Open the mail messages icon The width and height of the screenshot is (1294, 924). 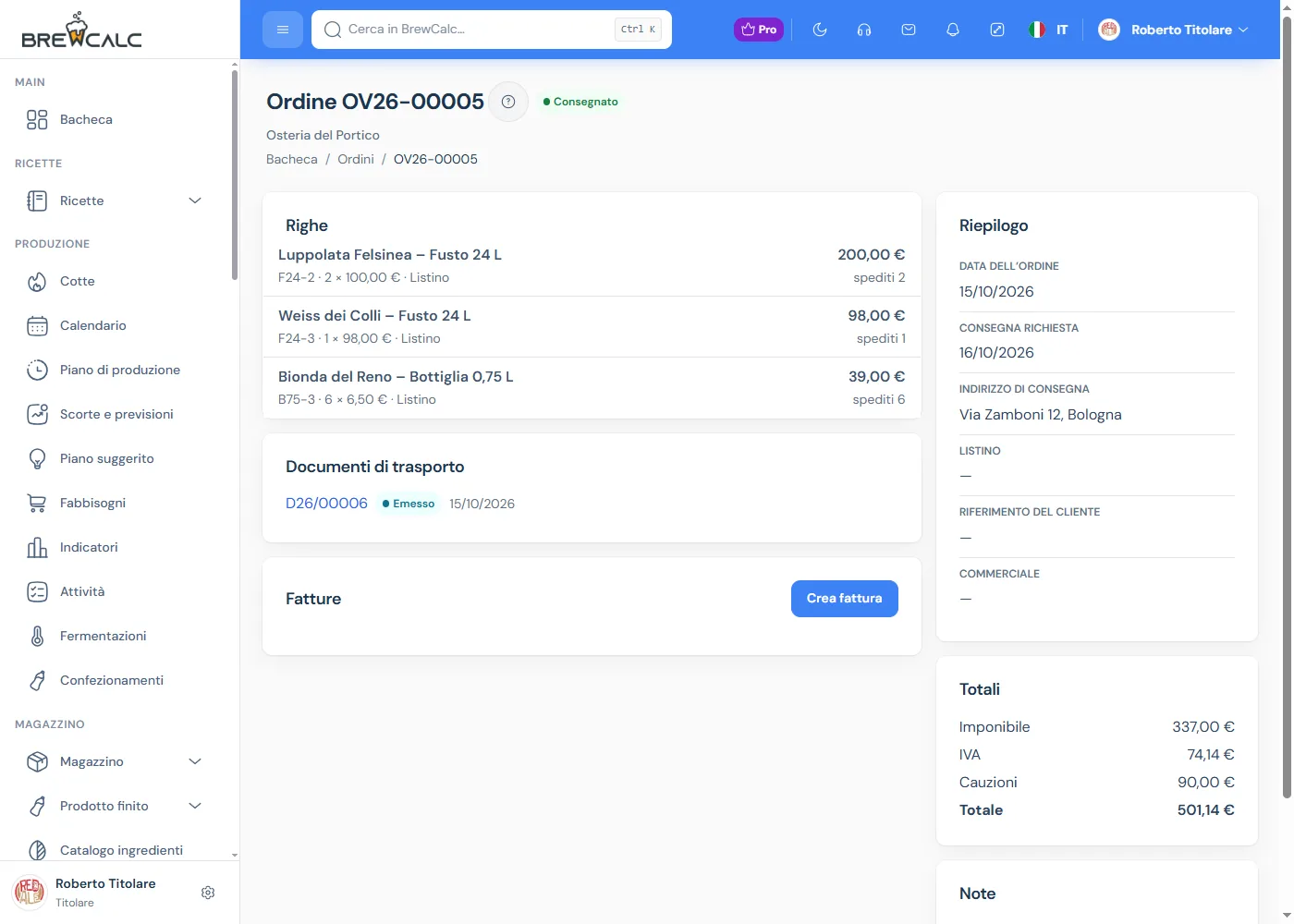pyautogui.click(x=909, y=30)
